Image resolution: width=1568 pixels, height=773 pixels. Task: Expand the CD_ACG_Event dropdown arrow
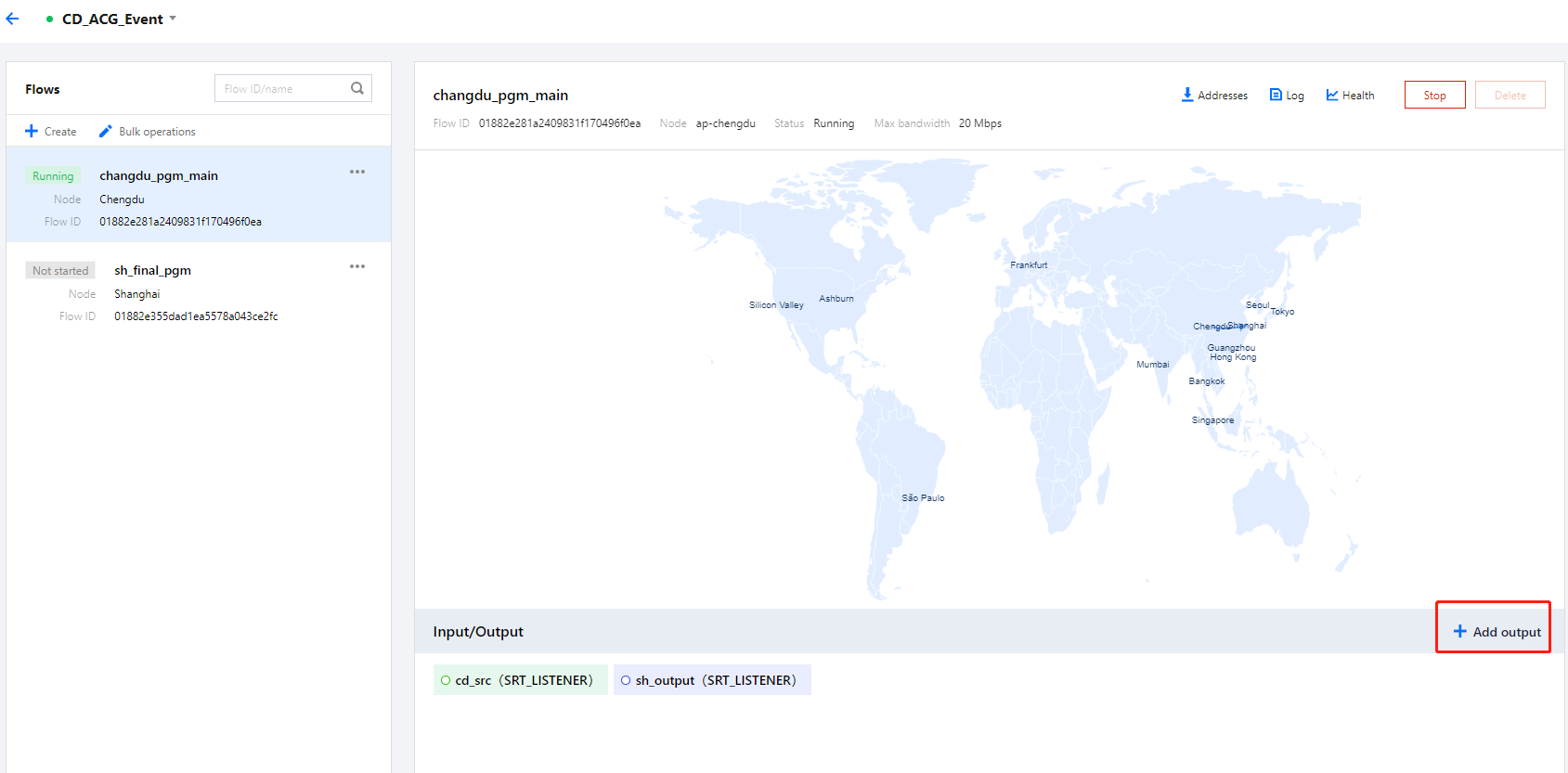point(173,19)
